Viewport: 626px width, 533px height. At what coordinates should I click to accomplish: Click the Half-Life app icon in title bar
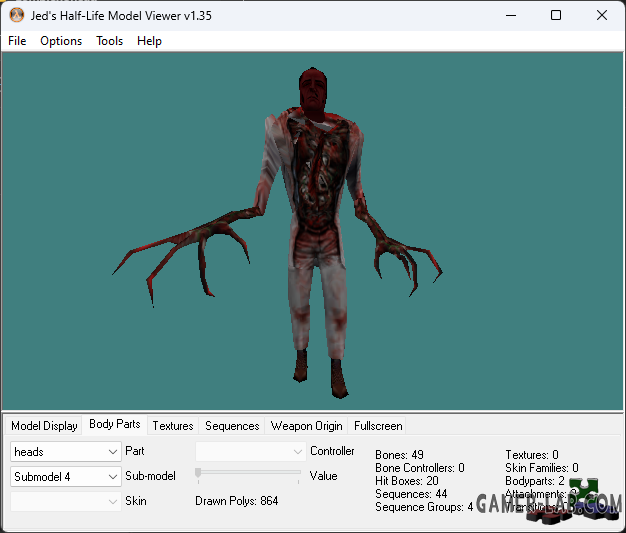tap(17, 15)
